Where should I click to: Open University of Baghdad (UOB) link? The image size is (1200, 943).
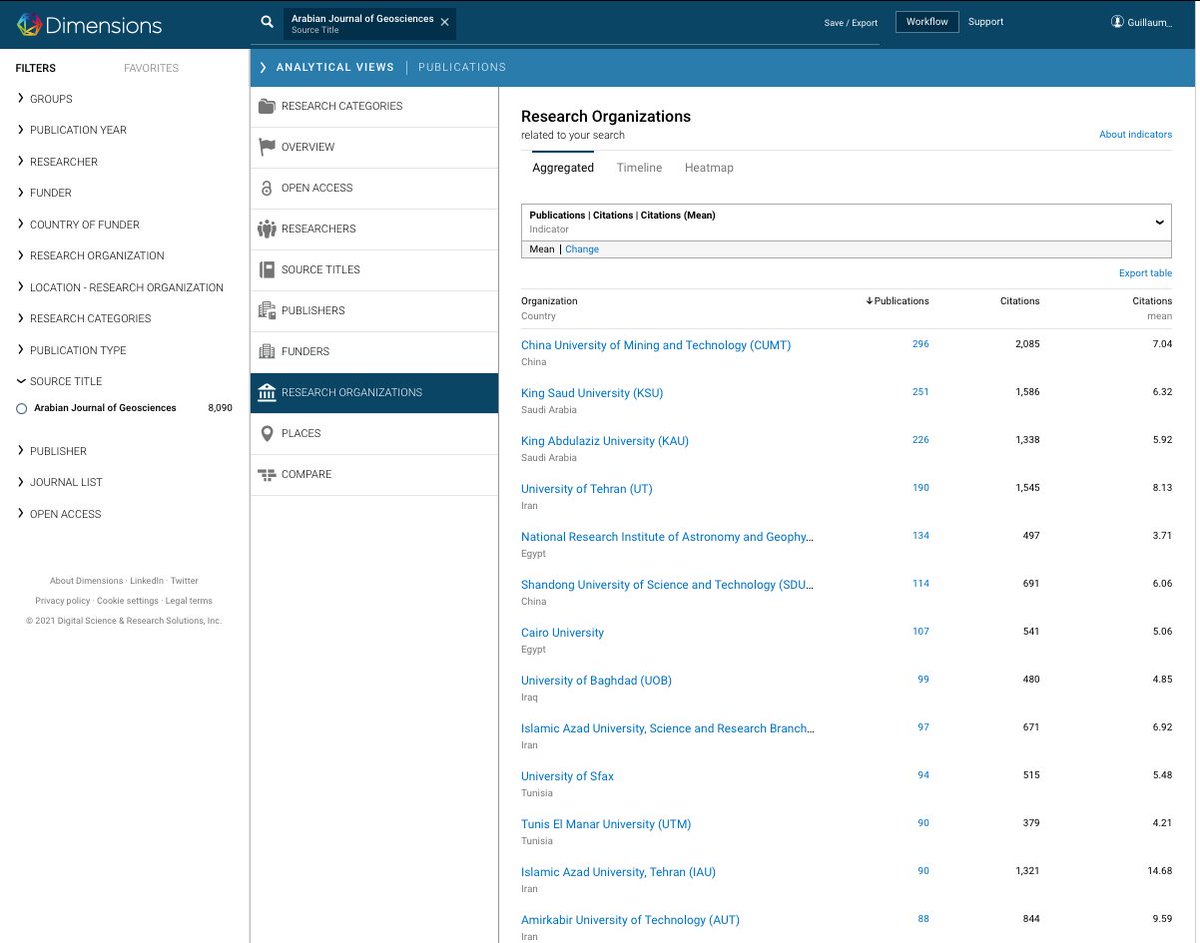[596, 681]
